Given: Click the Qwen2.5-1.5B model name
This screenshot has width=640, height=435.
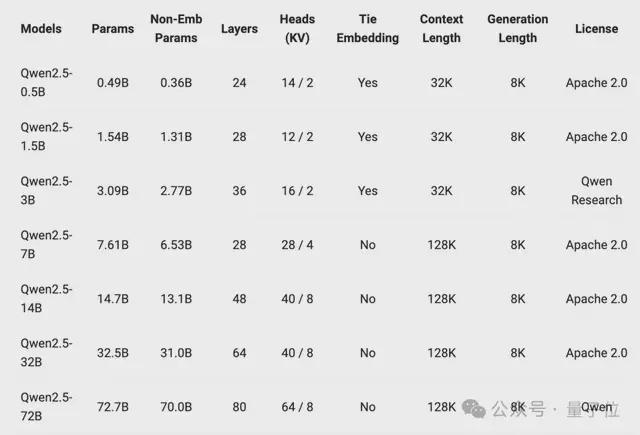Looking at the screenshot, I should coord(46,136).
